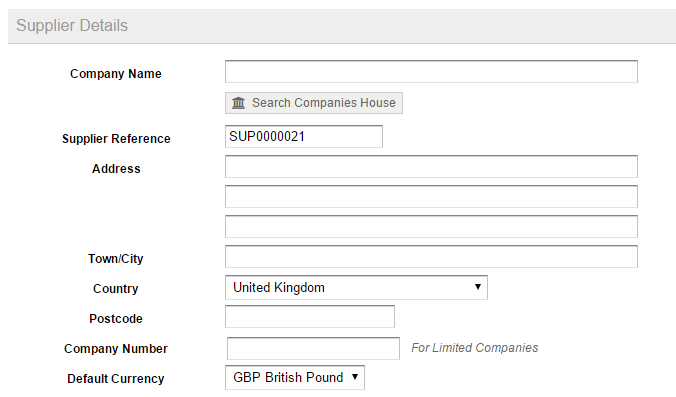Viewport: 676px width, 397px height.
Task: Click the second Address line field
Action: [431, 197]
